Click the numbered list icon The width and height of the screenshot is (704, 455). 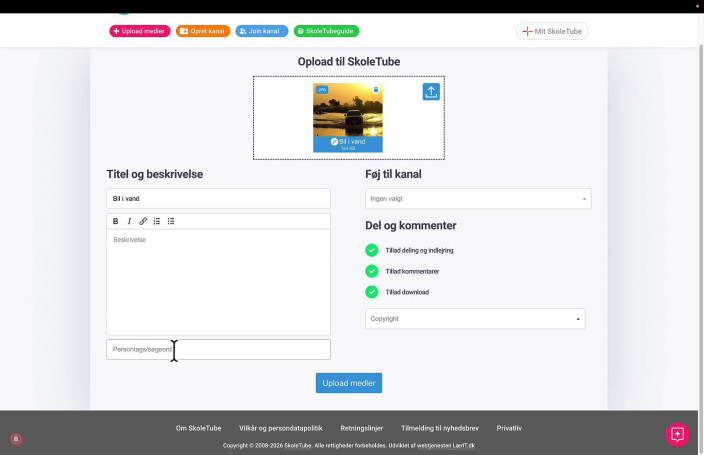pyautogui.click(x=157, y=221)
